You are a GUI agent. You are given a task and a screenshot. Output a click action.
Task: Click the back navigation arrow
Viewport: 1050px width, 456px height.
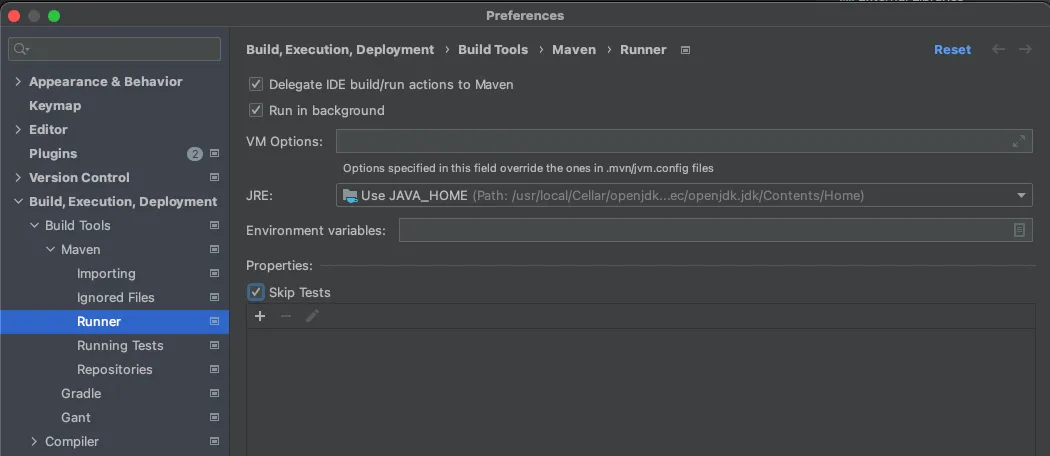[998, 49]
